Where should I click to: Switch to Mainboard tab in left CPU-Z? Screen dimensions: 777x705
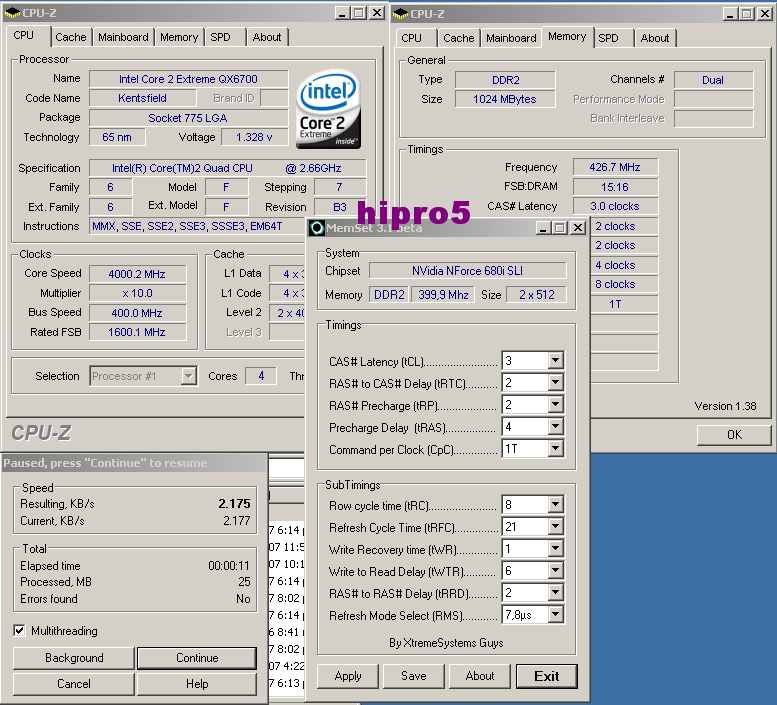[x=123, y=37]
